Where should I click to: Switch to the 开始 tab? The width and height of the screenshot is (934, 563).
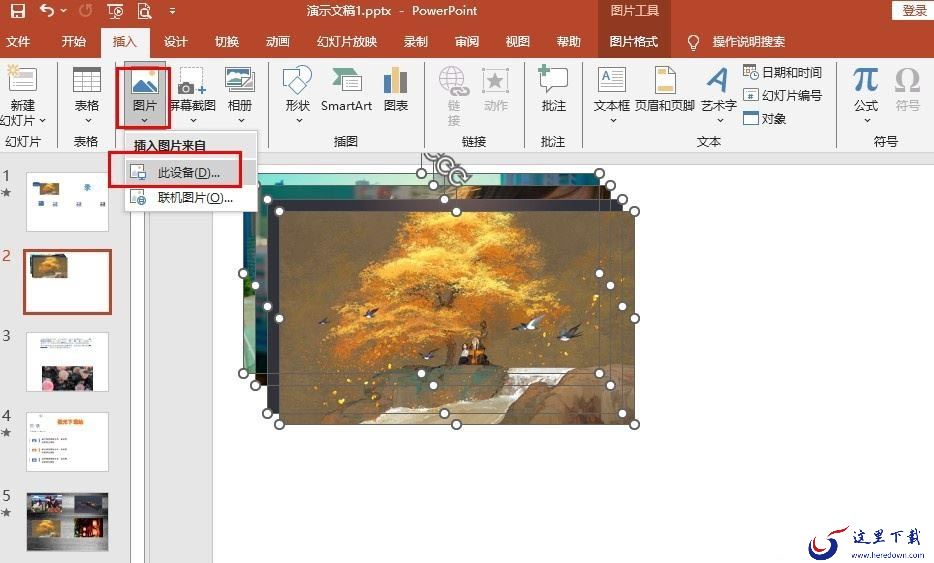coord(73,42)
